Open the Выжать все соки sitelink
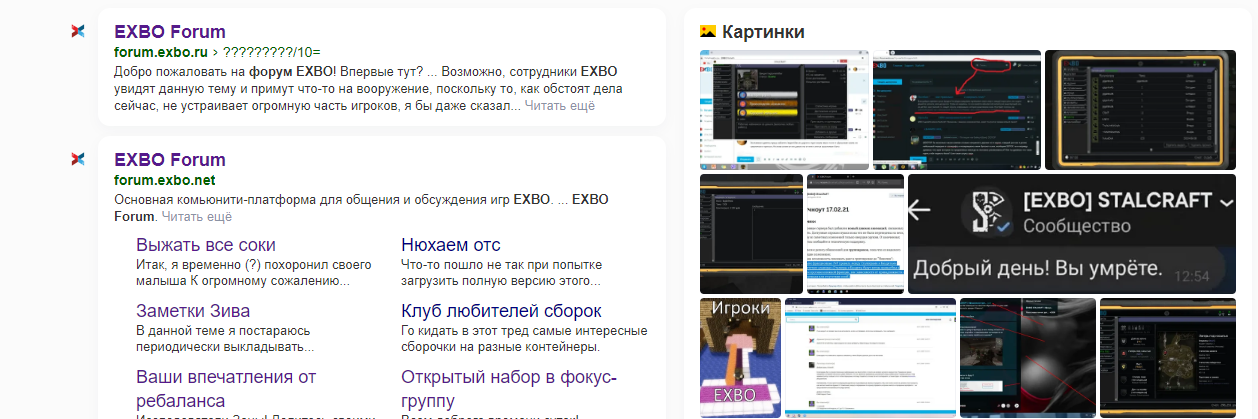 pyautogui.click(x=205, y=245)
